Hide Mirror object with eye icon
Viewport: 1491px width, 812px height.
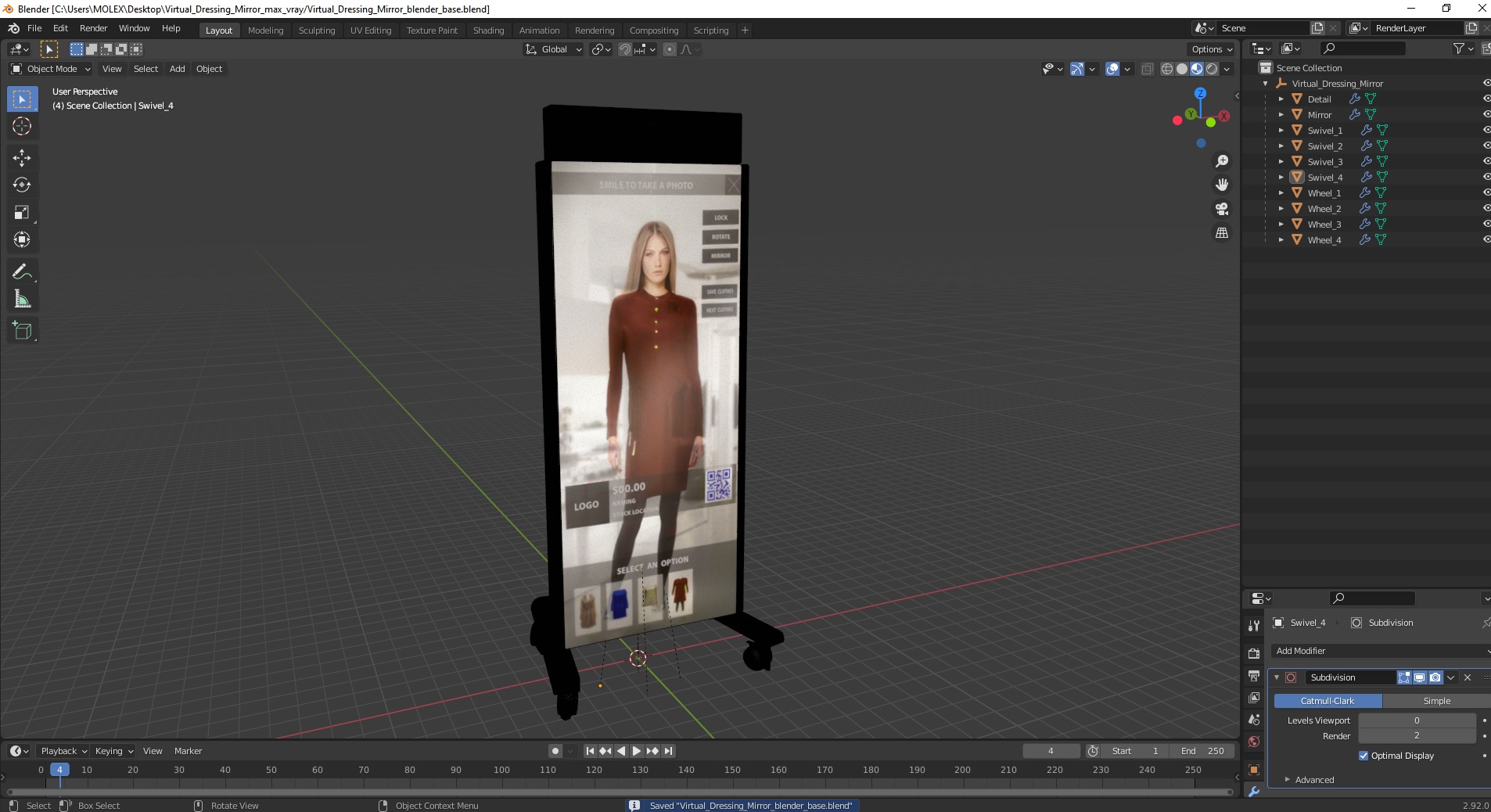pos(1486,114)
